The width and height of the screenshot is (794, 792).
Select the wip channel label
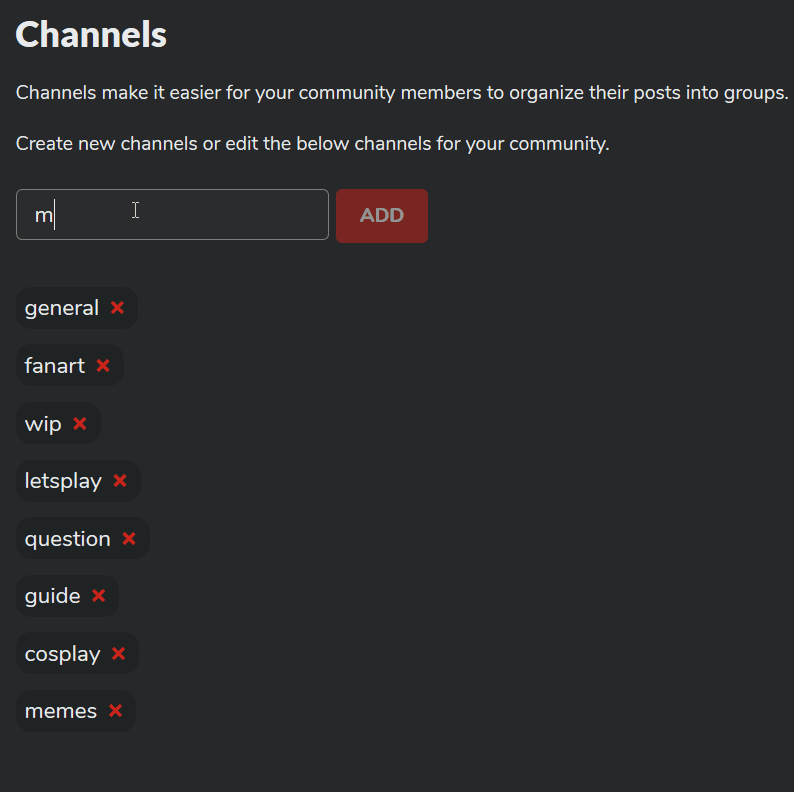[43, 424]
